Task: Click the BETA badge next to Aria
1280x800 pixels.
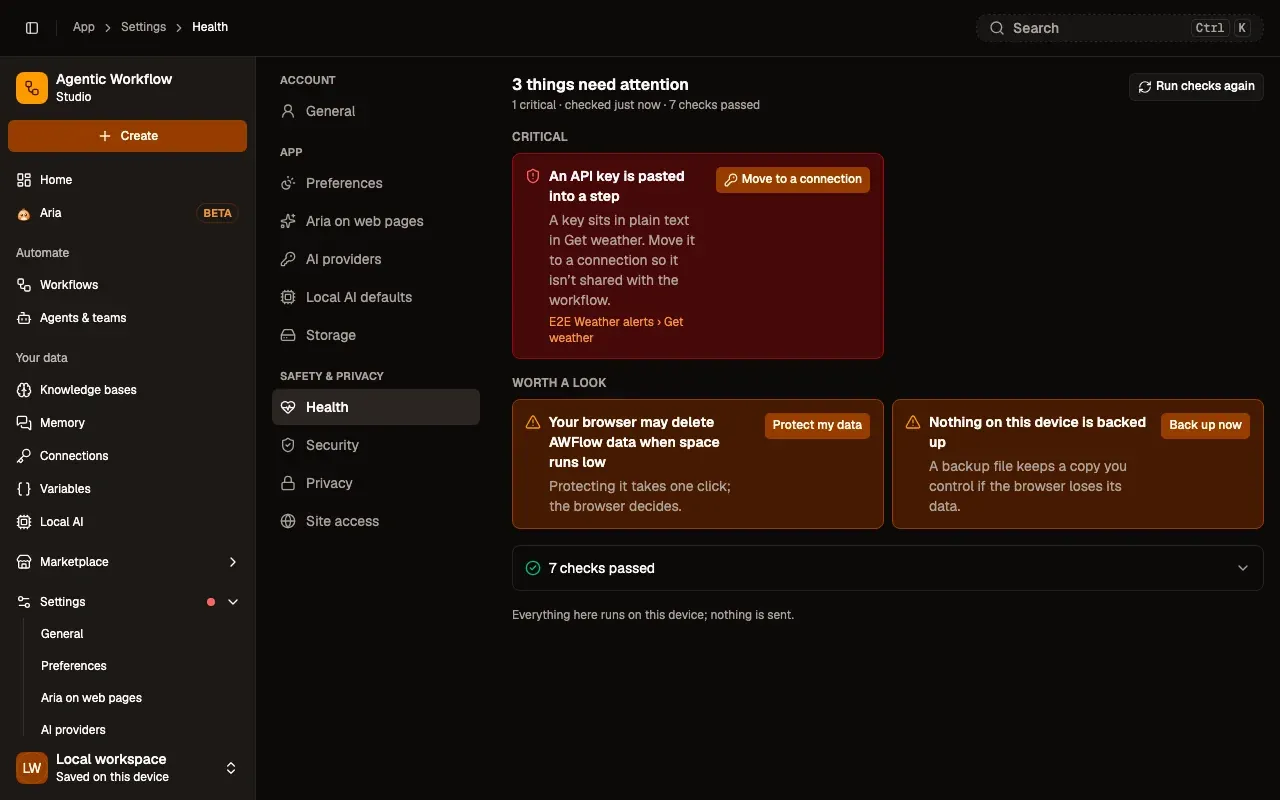Action: (x=217, y=213)
